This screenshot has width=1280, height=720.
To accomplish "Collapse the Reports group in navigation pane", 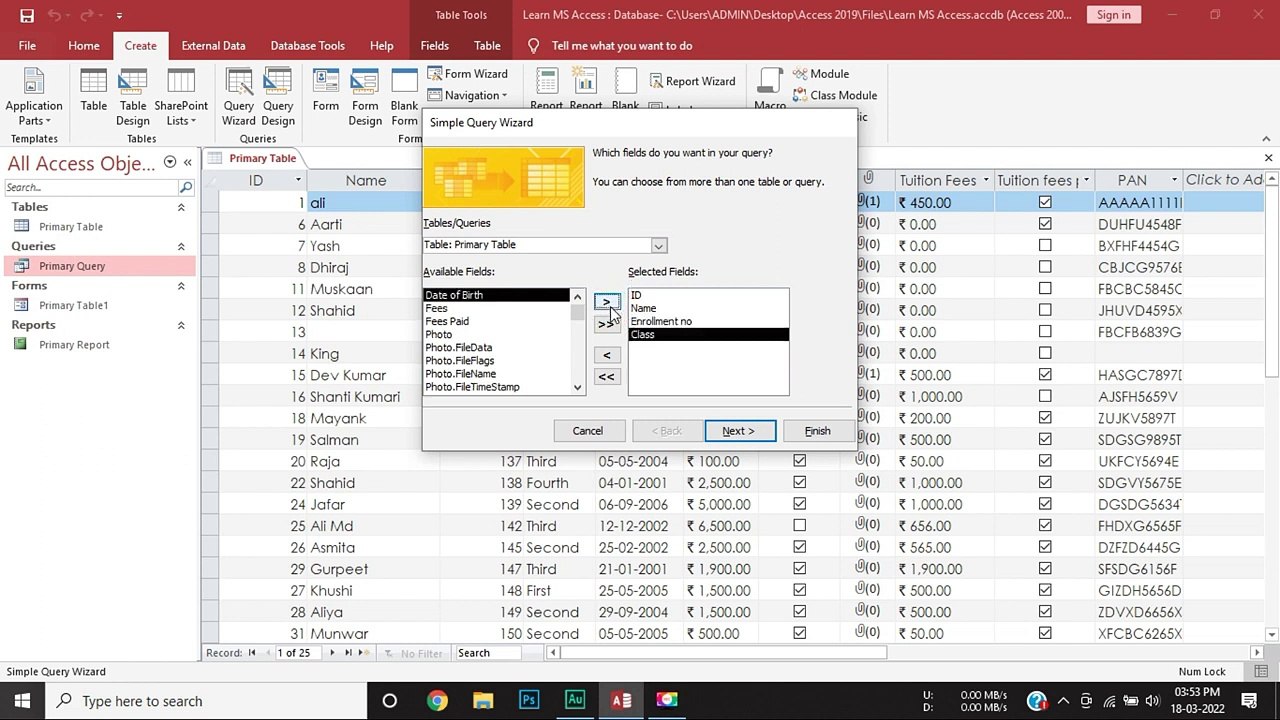I will coord(181,325).
